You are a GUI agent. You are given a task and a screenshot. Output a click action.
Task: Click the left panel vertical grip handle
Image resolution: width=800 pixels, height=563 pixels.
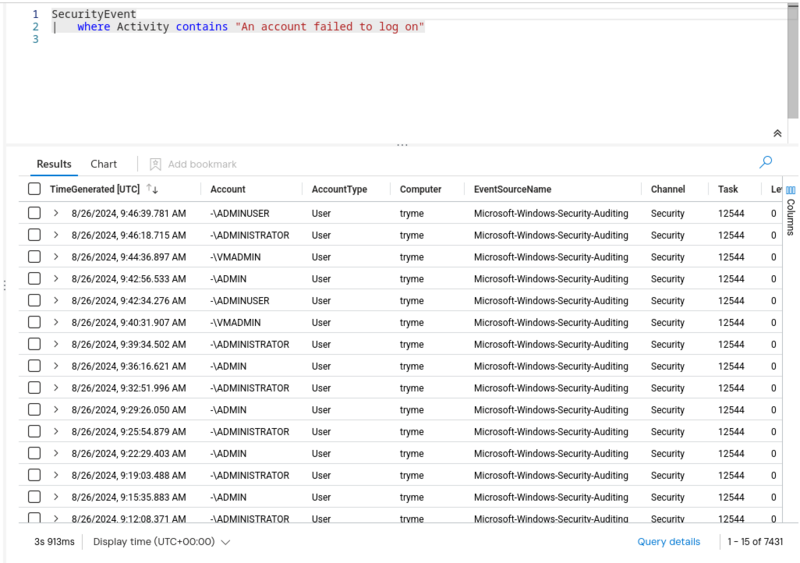click(5, 285)
